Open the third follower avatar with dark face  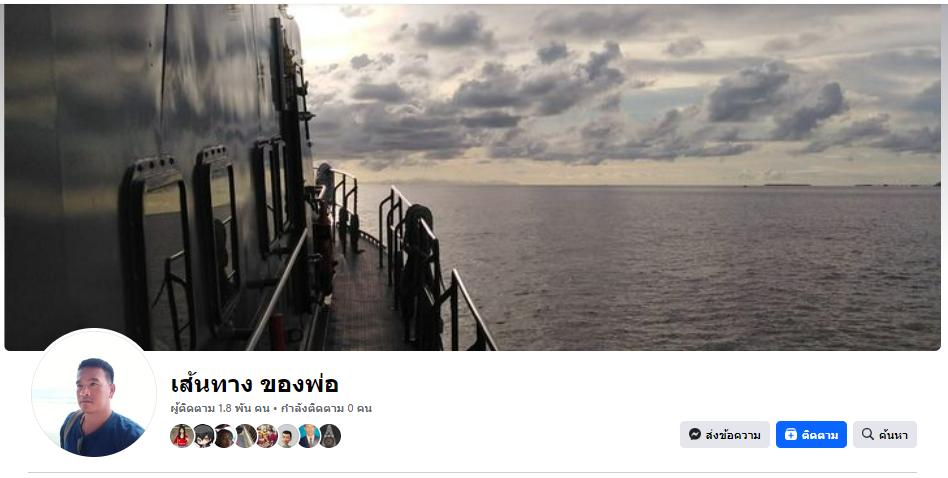(x=224, y=436)
